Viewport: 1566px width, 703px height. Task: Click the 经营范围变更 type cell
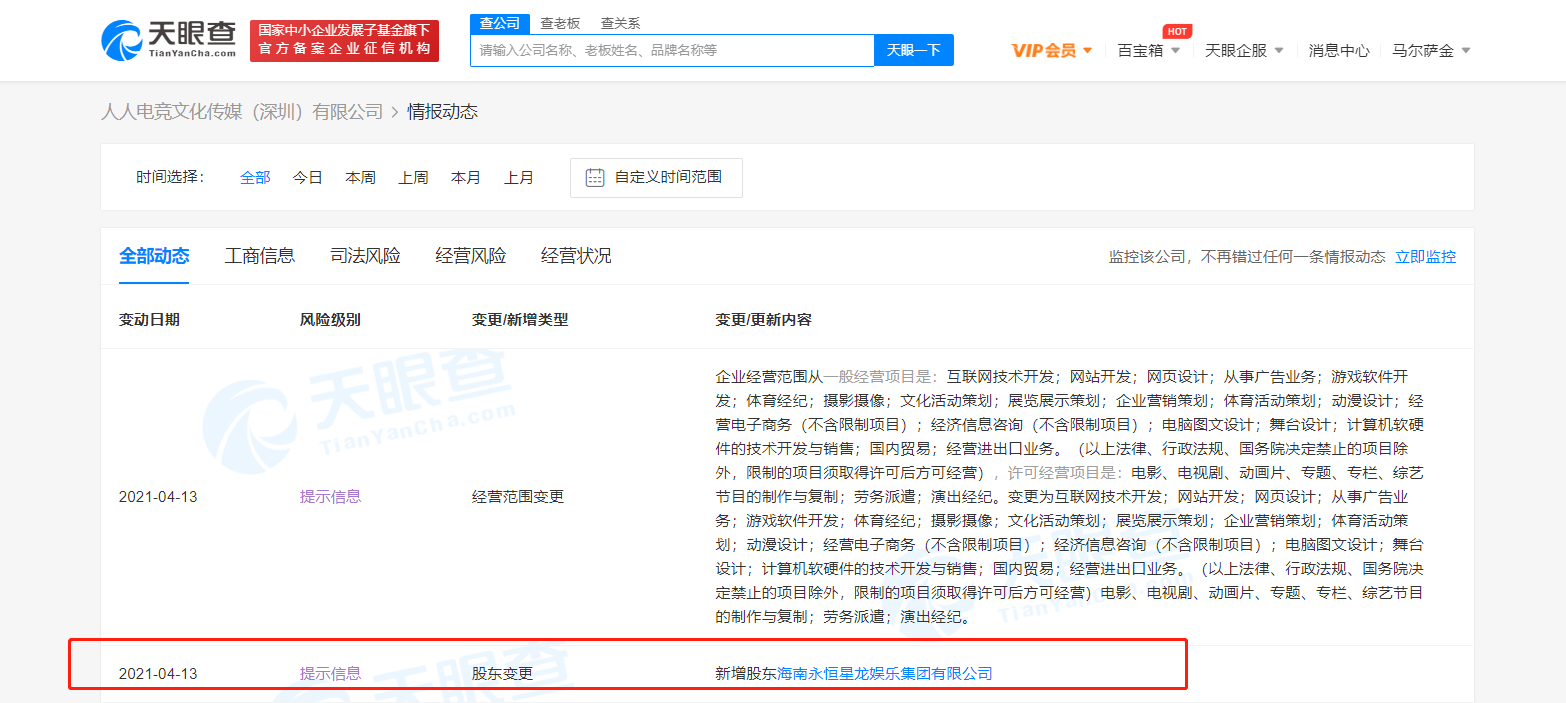click(518, 497)
